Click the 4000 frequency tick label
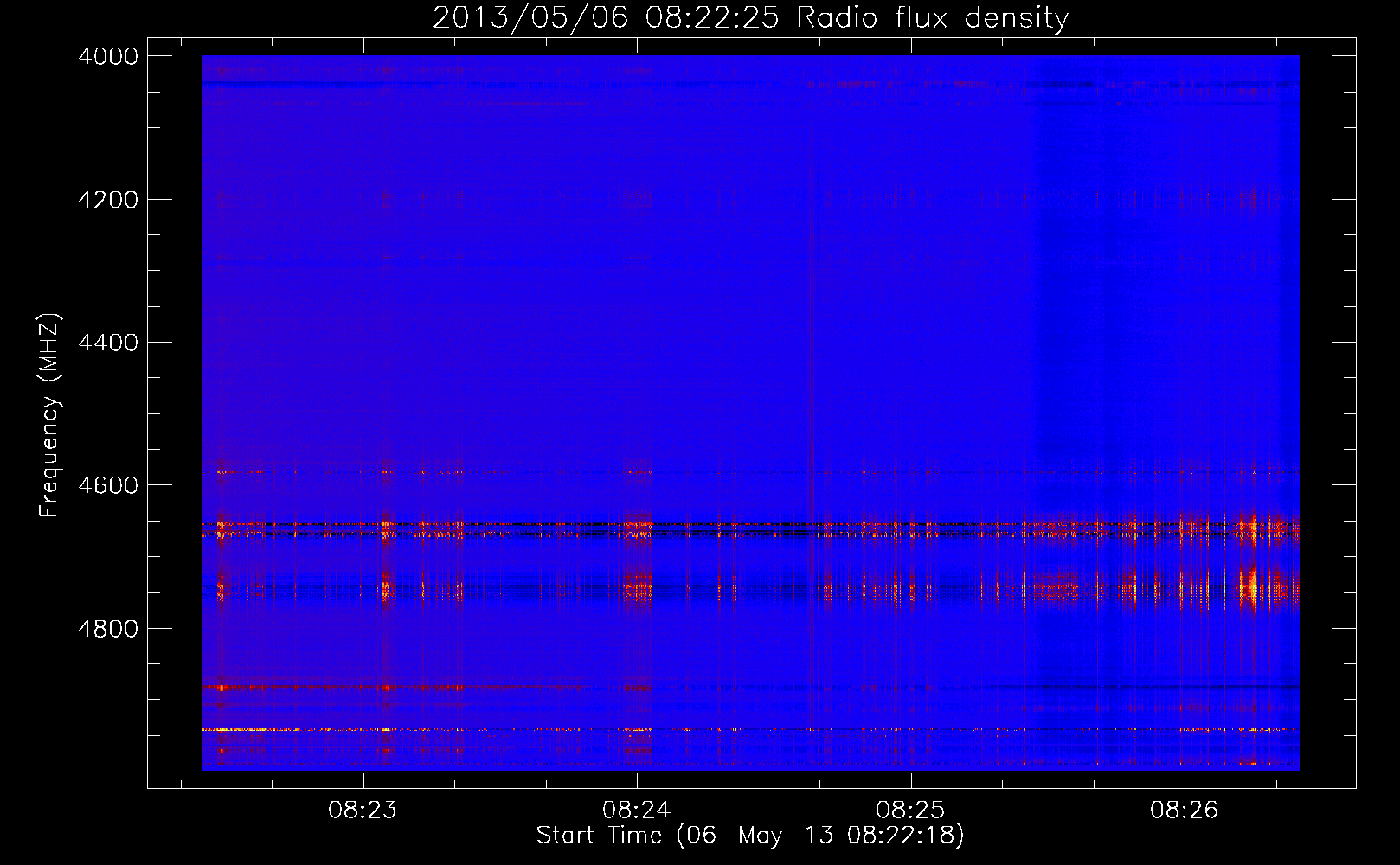1400x865 pixels. 108,56
